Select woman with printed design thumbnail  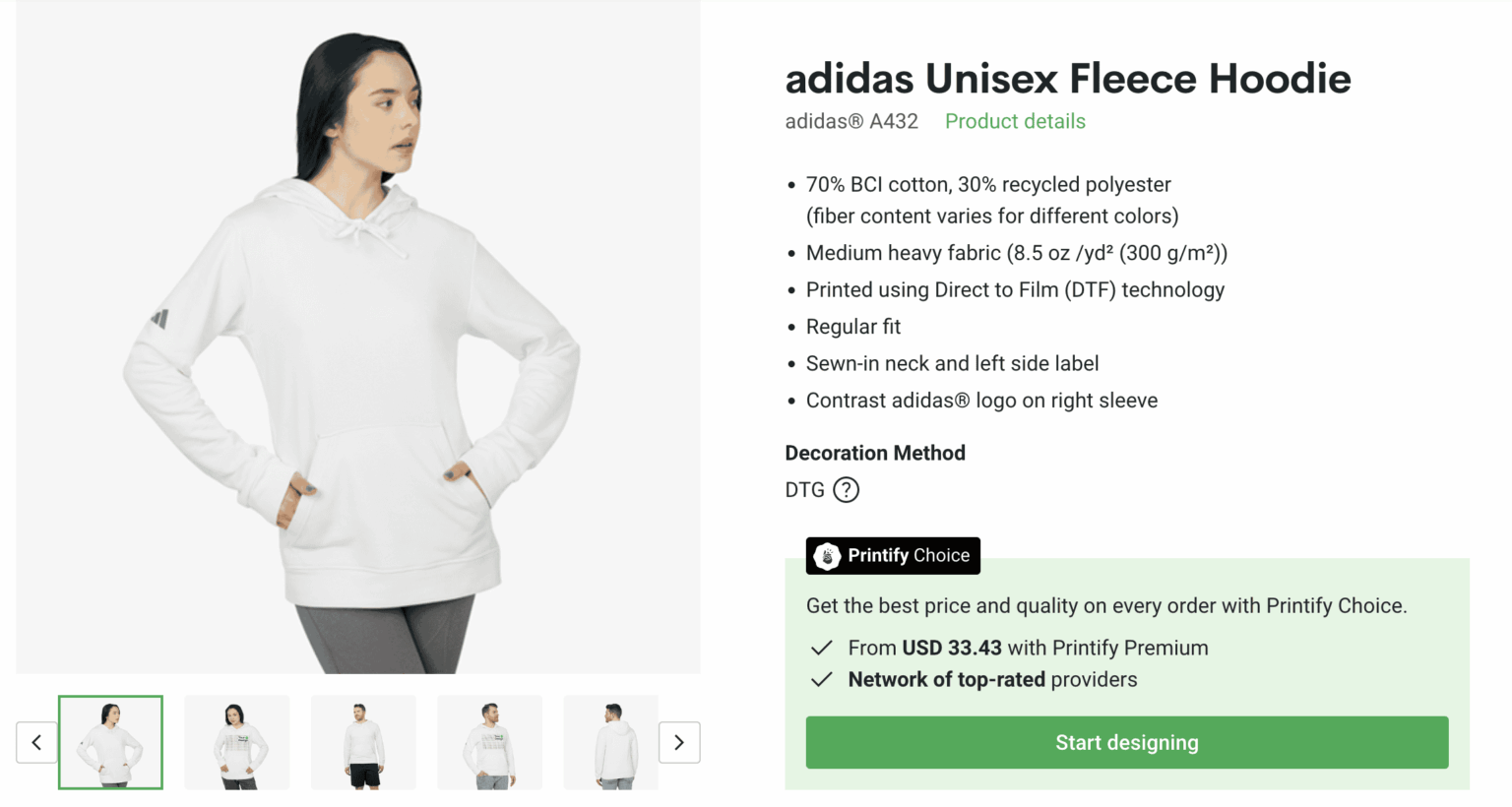pos(236,742)
